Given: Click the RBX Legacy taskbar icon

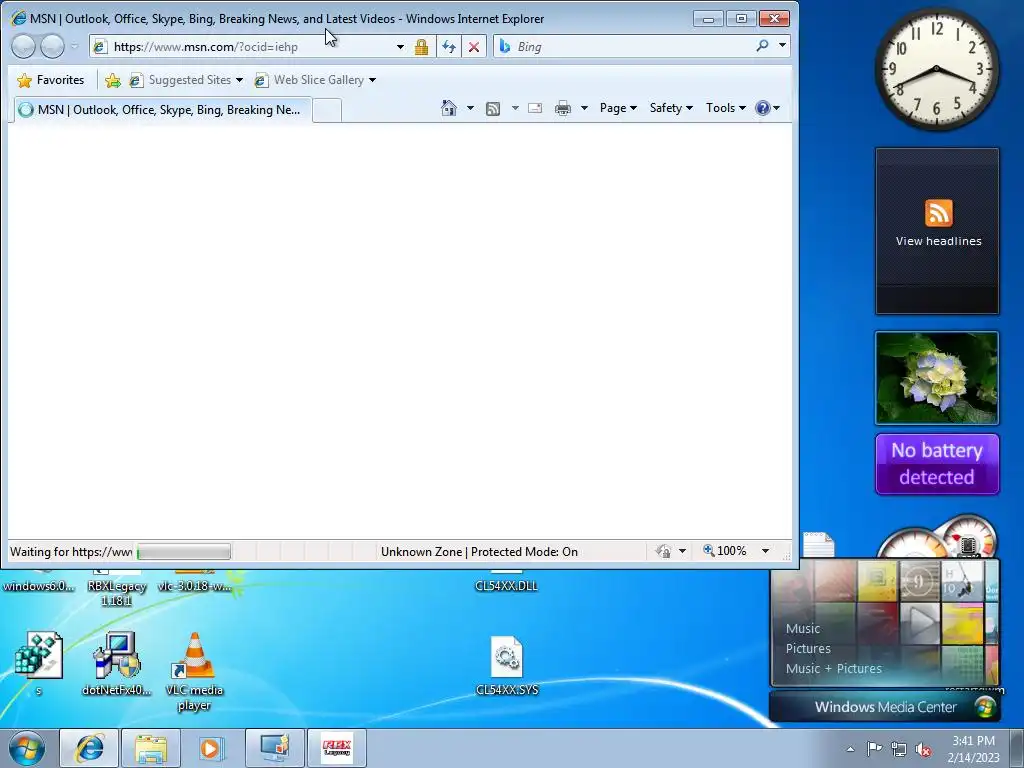Looking at the screenshot, I should [x=337, y=748].
